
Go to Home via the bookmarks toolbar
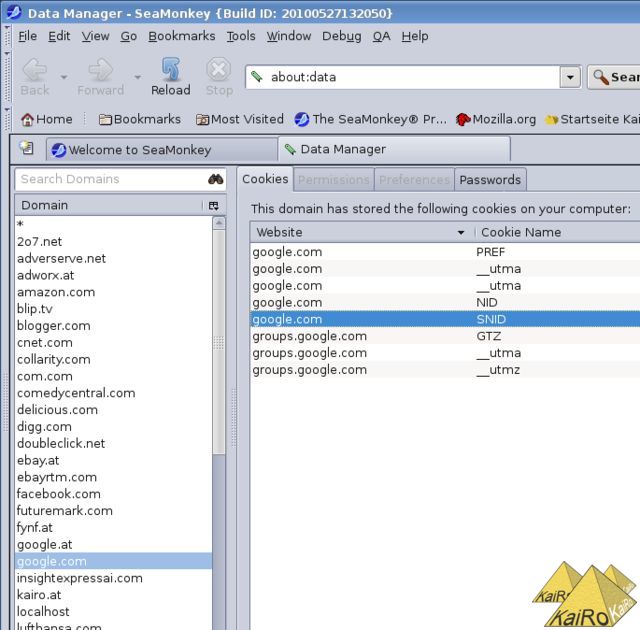click(x=47, y=119)
